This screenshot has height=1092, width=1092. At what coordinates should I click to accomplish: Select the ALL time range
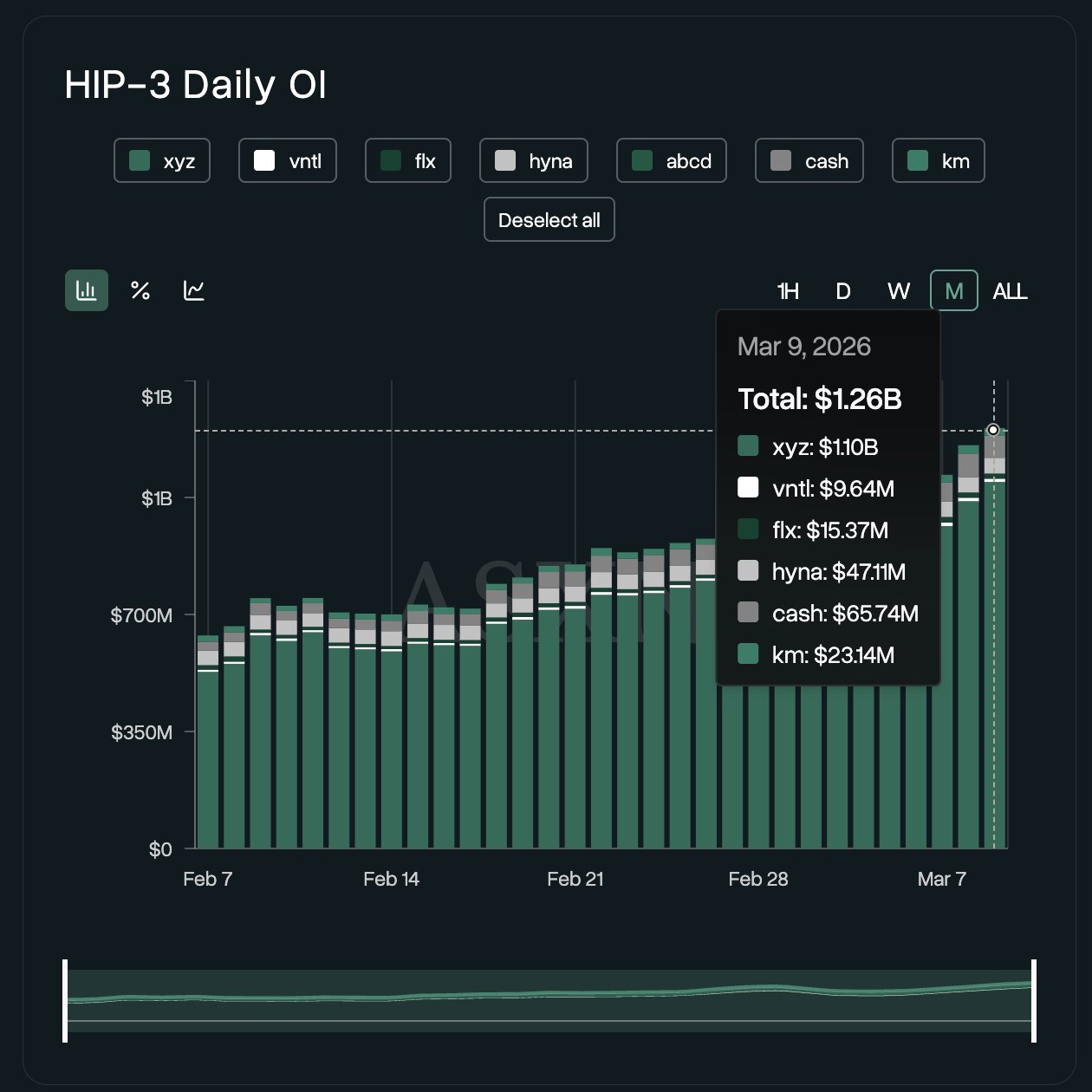coord(1010,291)
